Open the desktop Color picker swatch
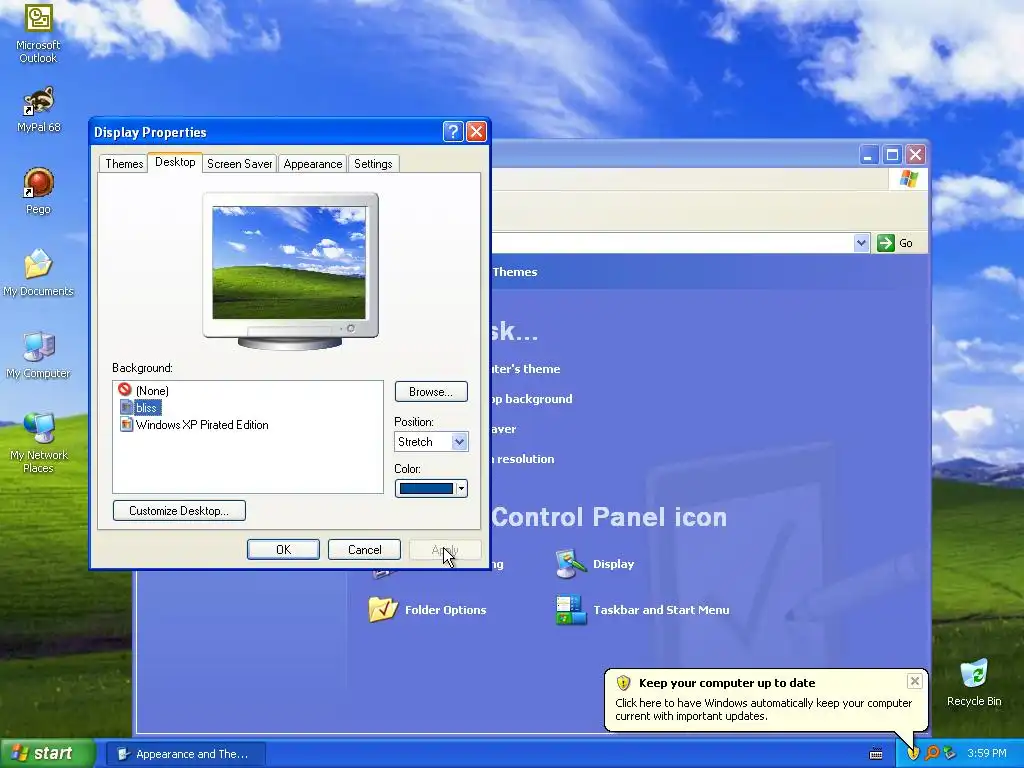The height and width of the screenshot is (768, 1024). 431,488
